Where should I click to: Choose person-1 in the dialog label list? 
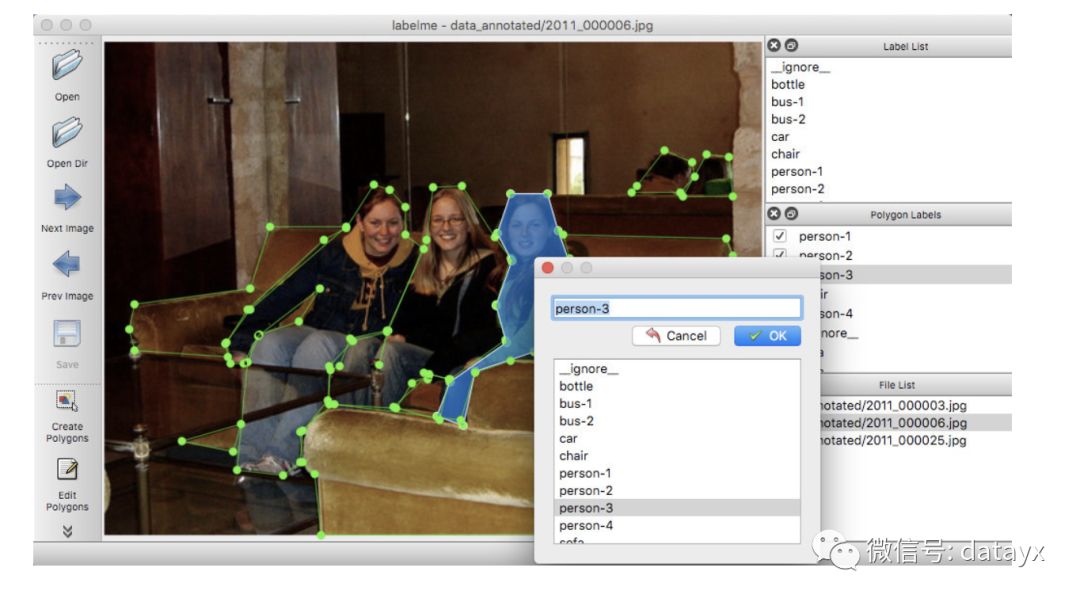pyautogui.click(x=677, y=473)
